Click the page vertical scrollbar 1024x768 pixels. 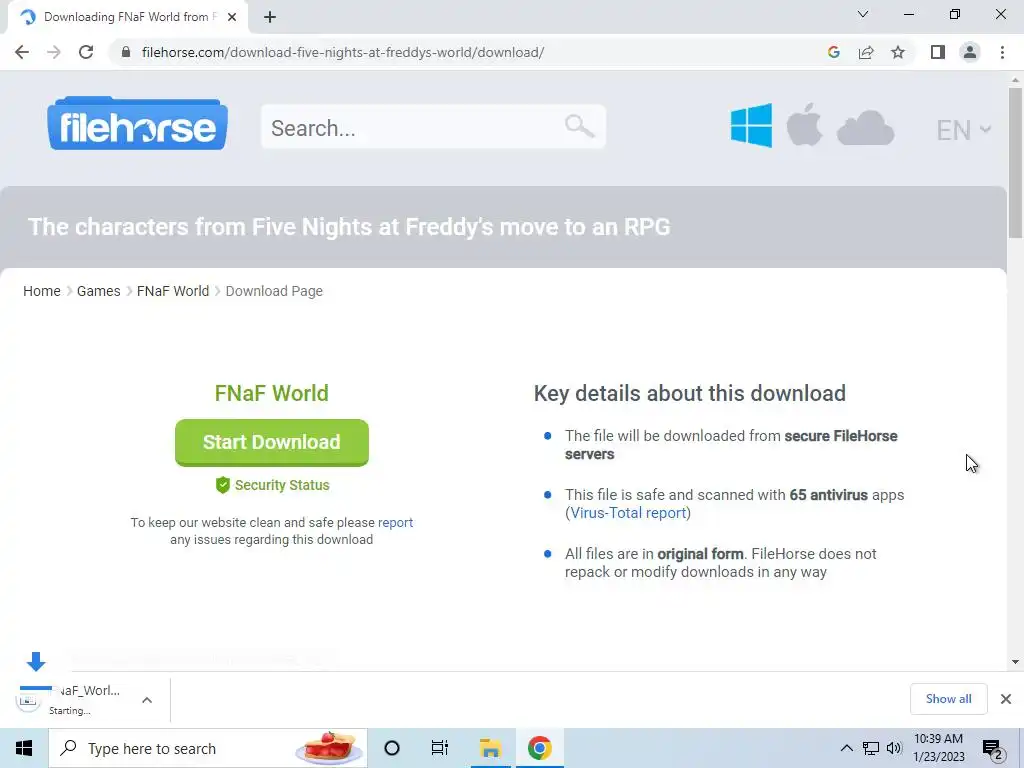(1015, 163)
